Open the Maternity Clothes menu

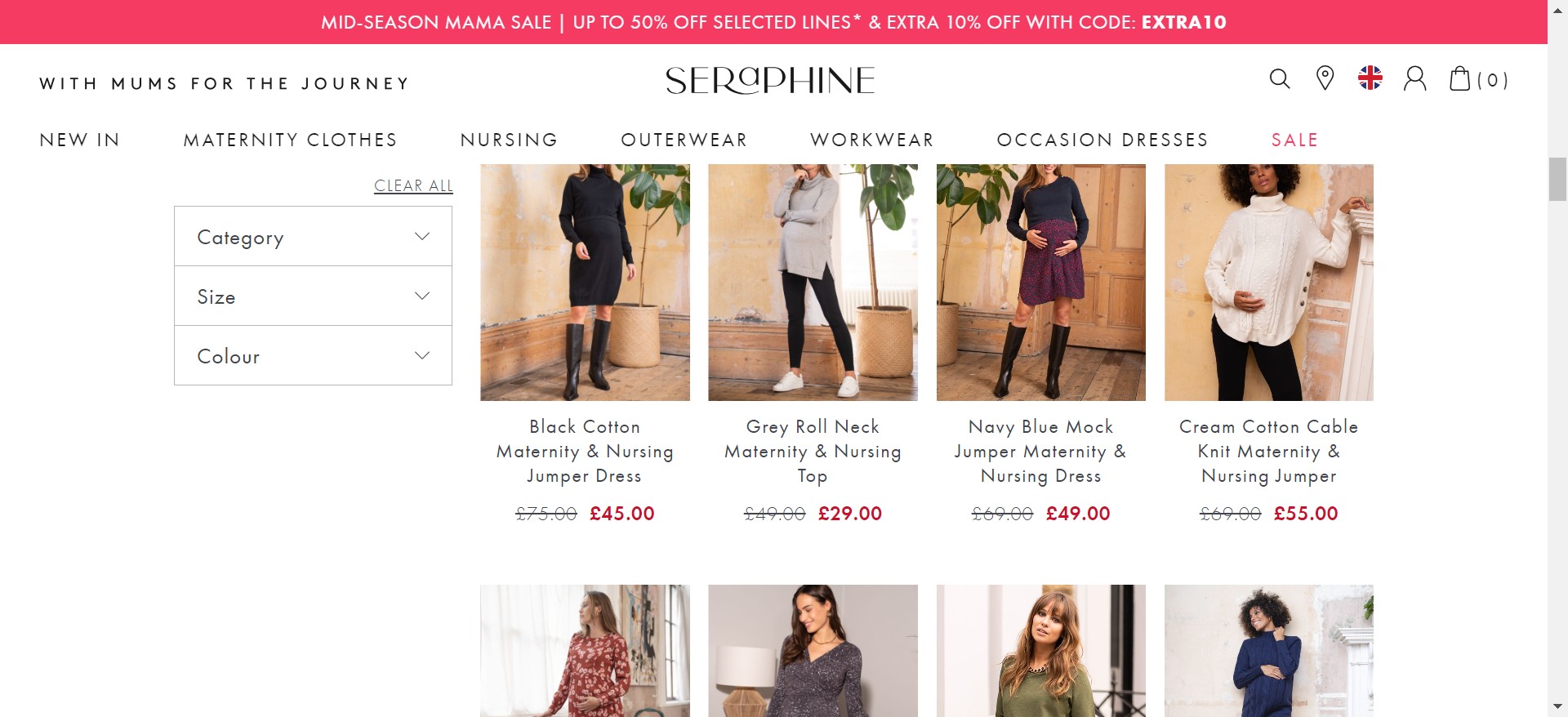coord(290,140)
